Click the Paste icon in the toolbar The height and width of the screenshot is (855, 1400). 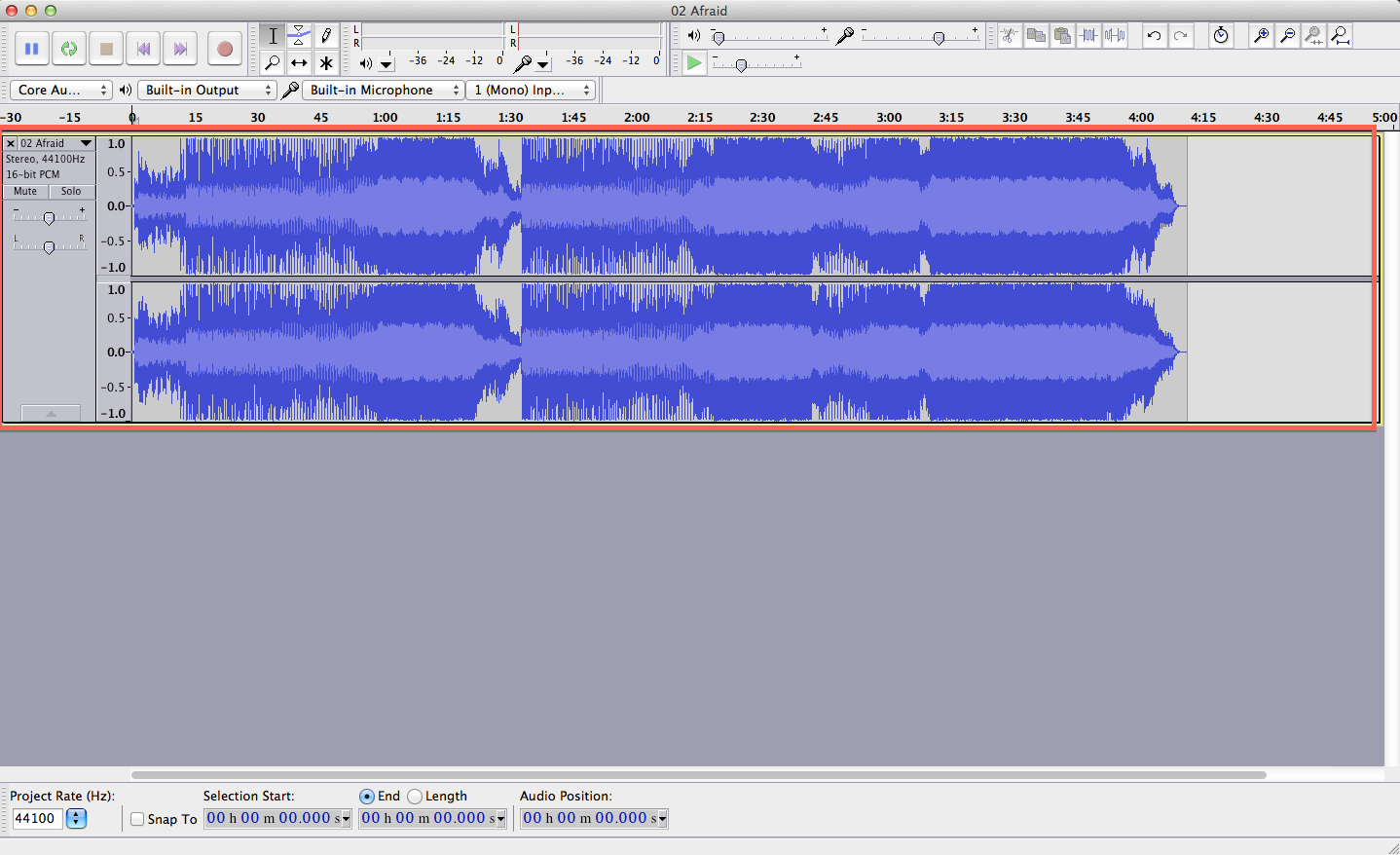click(1061, 36)
